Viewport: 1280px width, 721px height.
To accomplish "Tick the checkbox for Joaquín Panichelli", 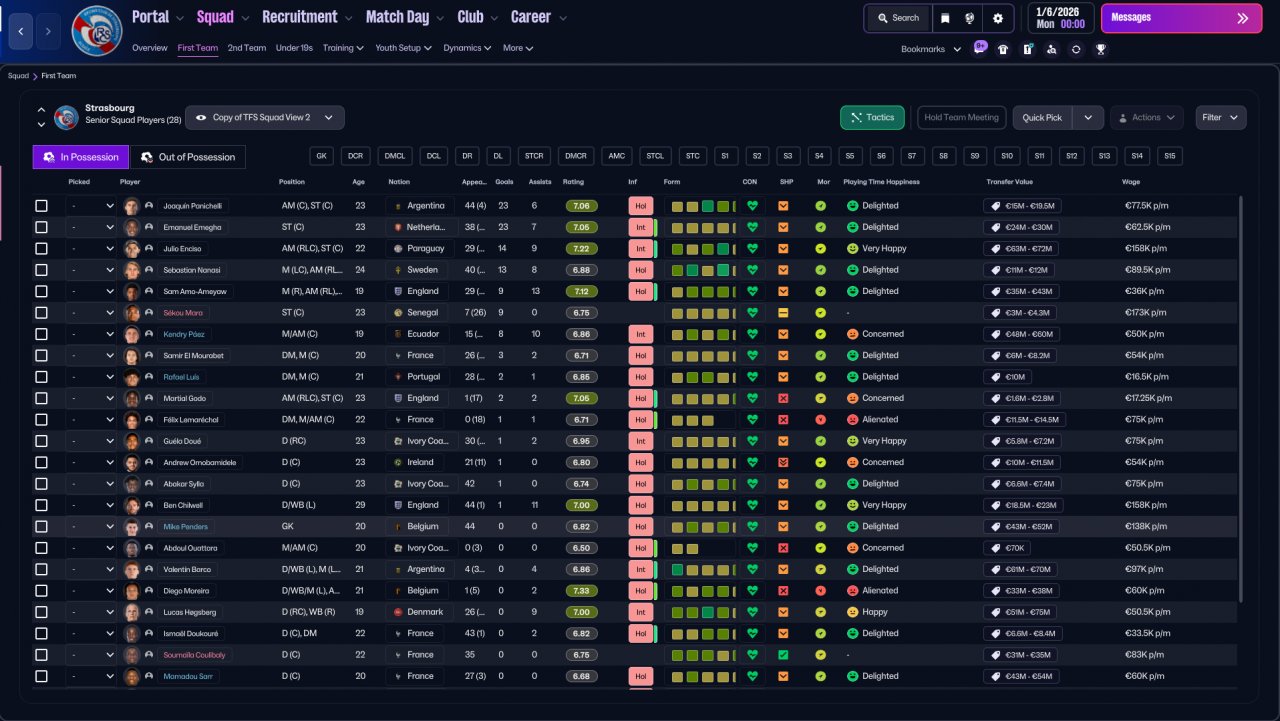I will point(41,206).
